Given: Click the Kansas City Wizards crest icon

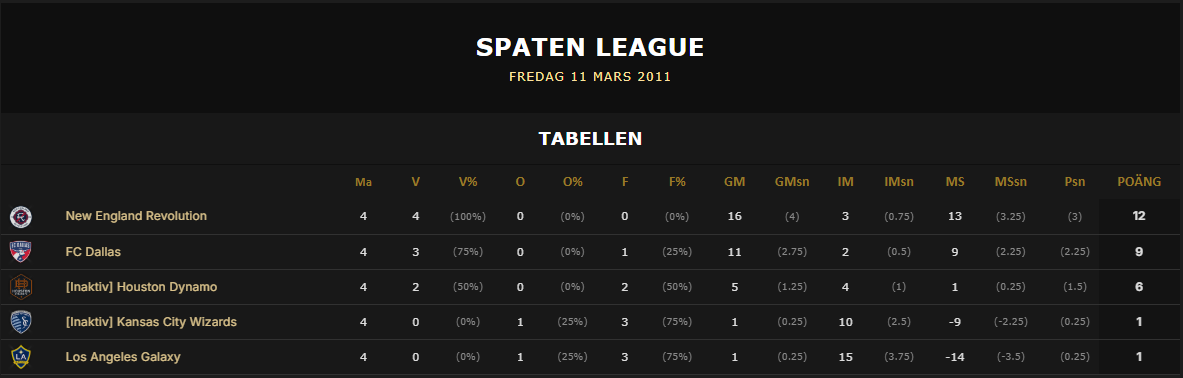Looking at the screenshot, I should coord(20,322).
